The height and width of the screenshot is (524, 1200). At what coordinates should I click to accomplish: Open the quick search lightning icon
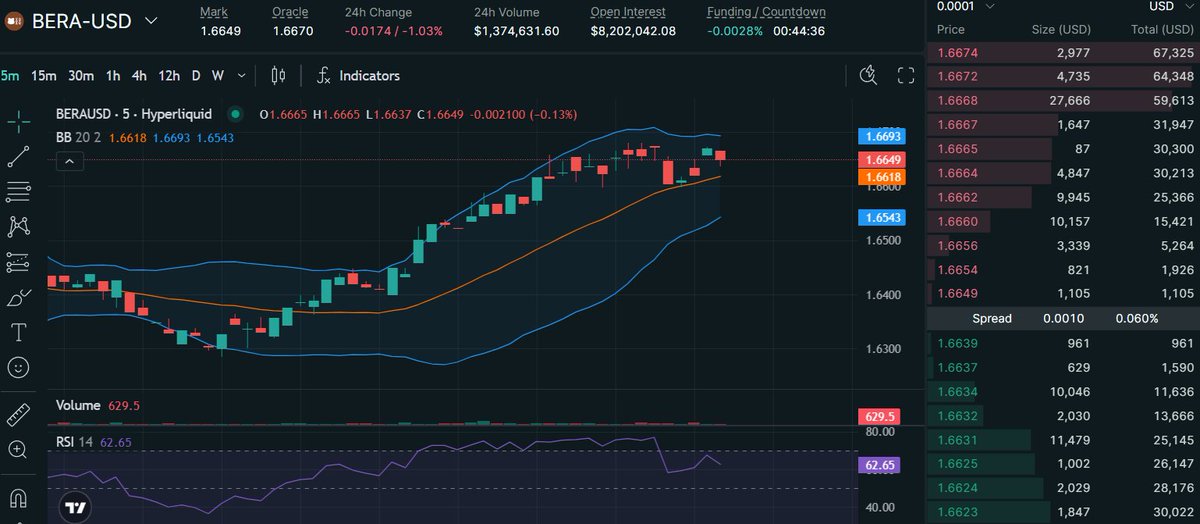tap(868, 75)
